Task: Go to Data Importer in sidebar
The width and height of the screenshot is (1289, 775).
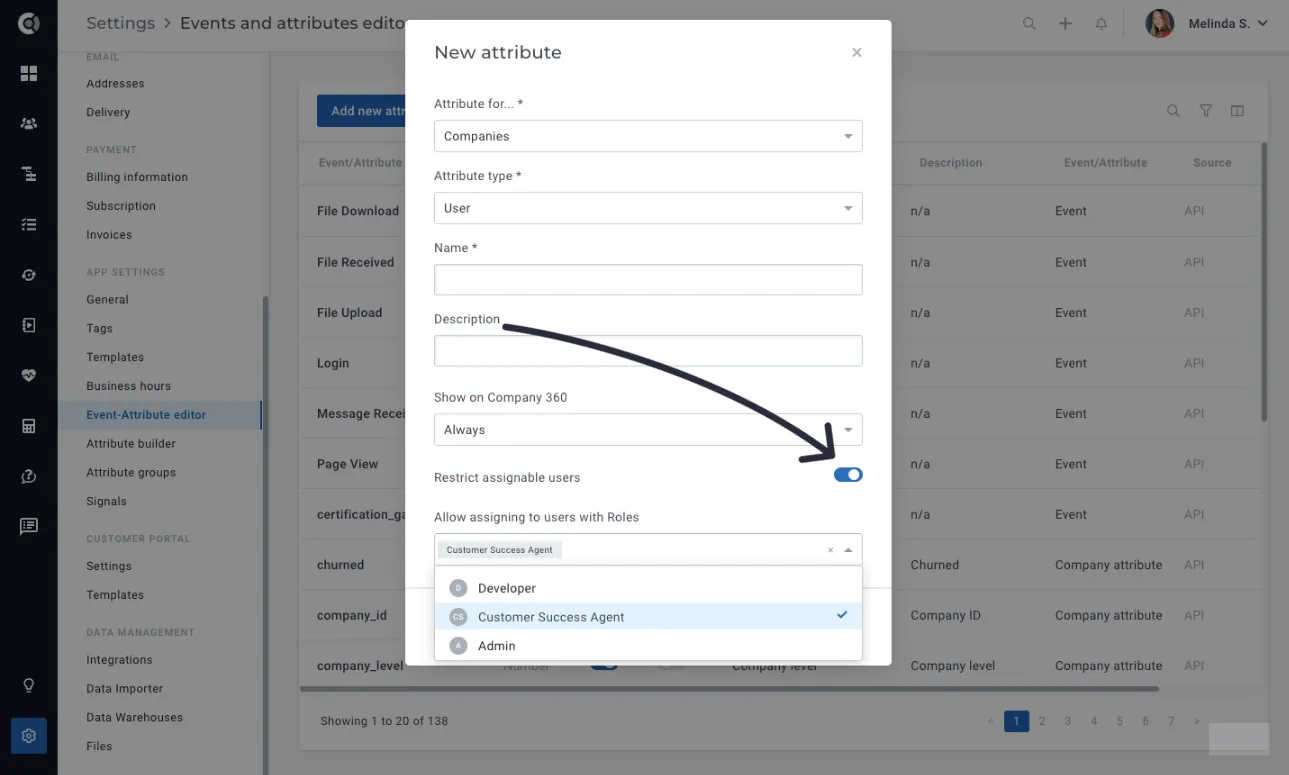Action: (124, 689)
